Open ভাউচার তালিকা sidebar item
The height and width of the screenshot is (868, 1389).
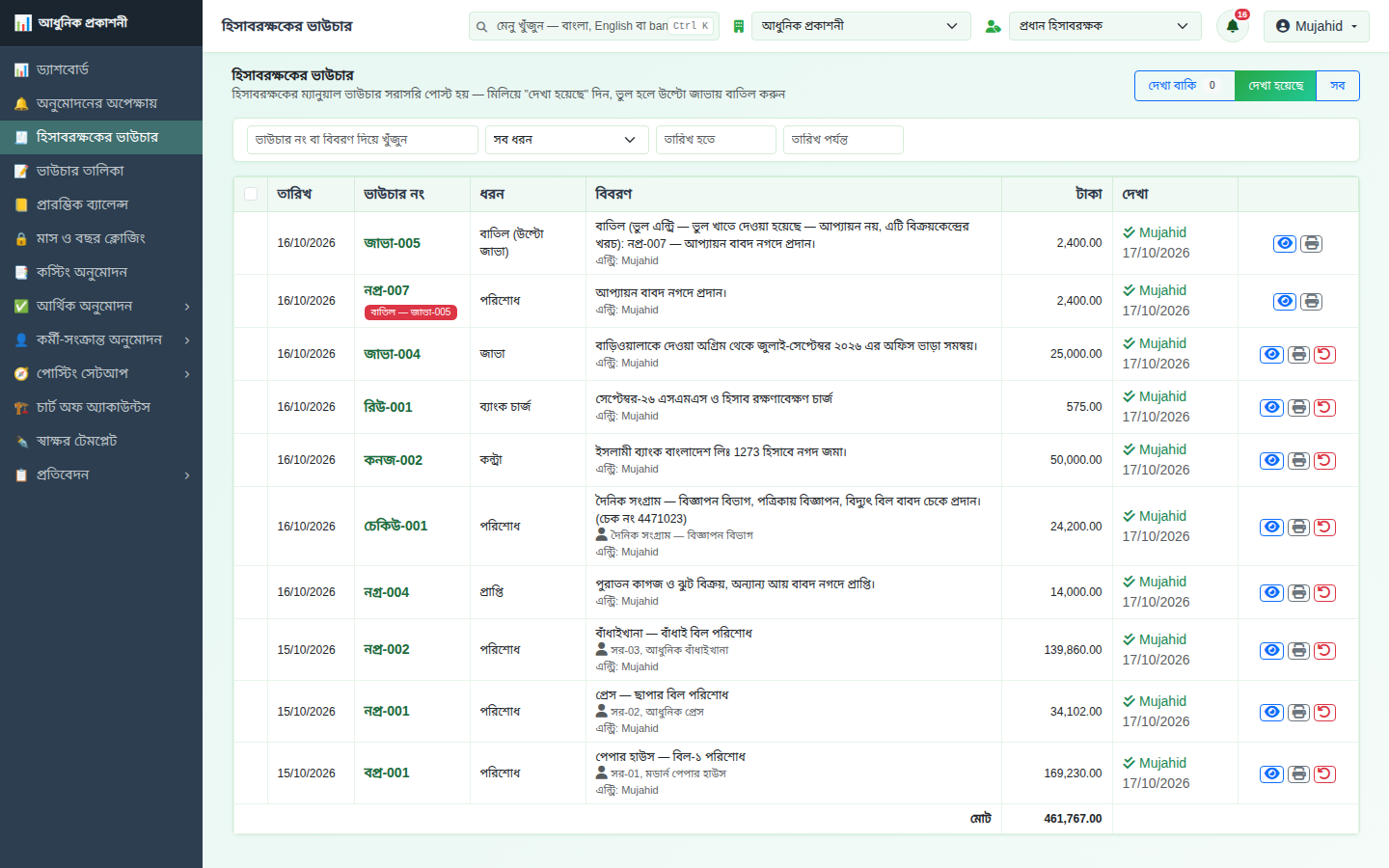click(101, 171)
